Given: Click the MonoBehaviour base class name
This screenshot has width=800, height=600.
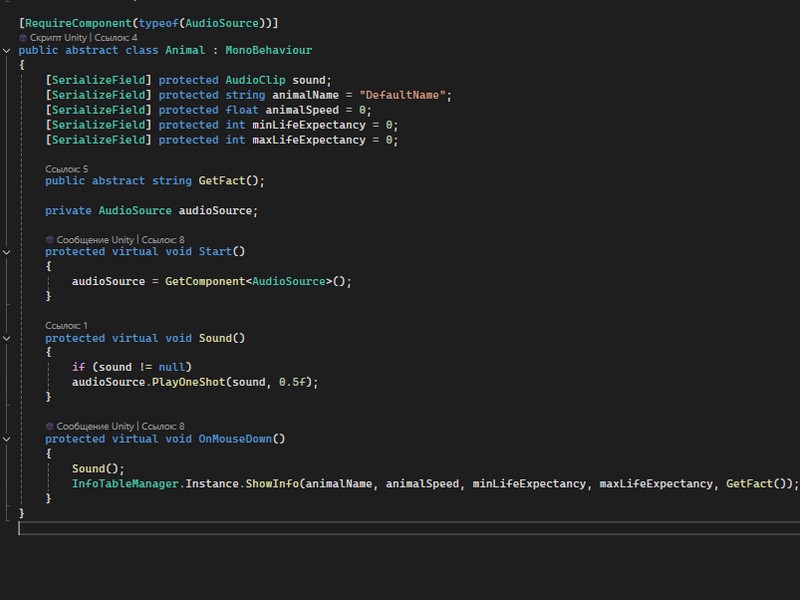Looking at the screenshot, I should 268,50.
